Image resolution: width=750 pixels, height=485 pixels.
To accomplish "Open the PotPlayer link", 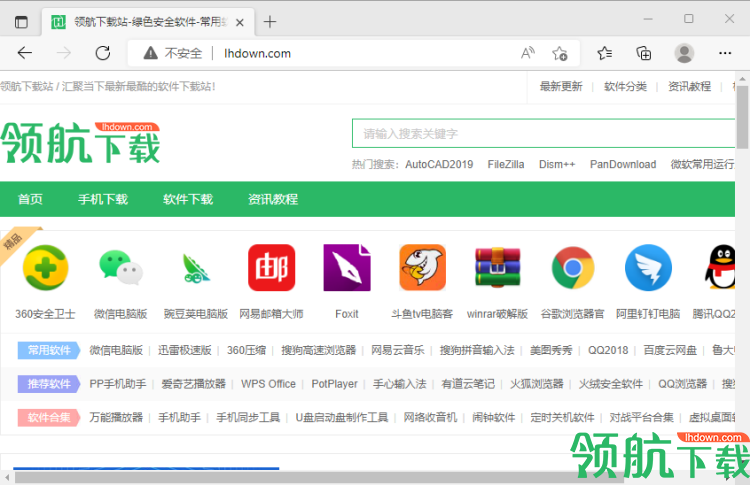I will point(334,384).
